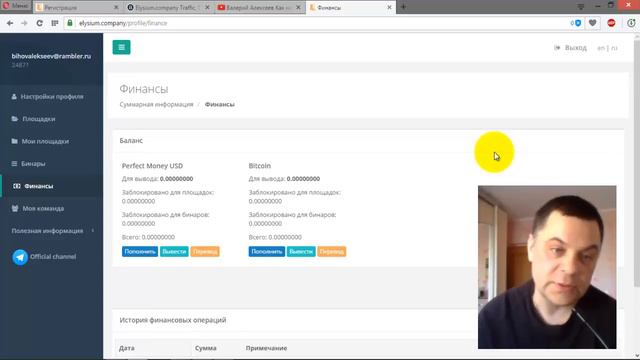
Task: Close the Регистрация tab
Action: point(116,7)
